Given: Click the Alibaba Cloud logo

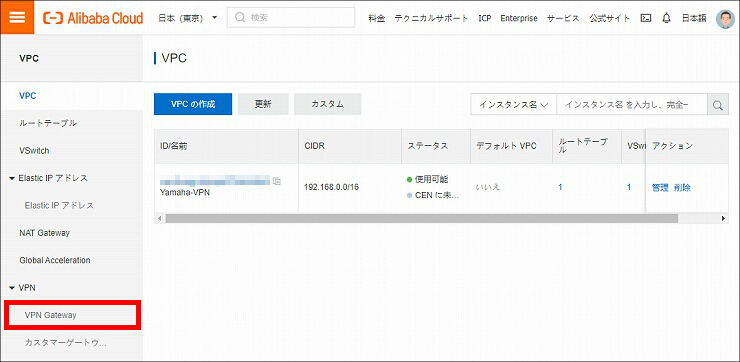Looking at the screenshot, I should point(93,18).
